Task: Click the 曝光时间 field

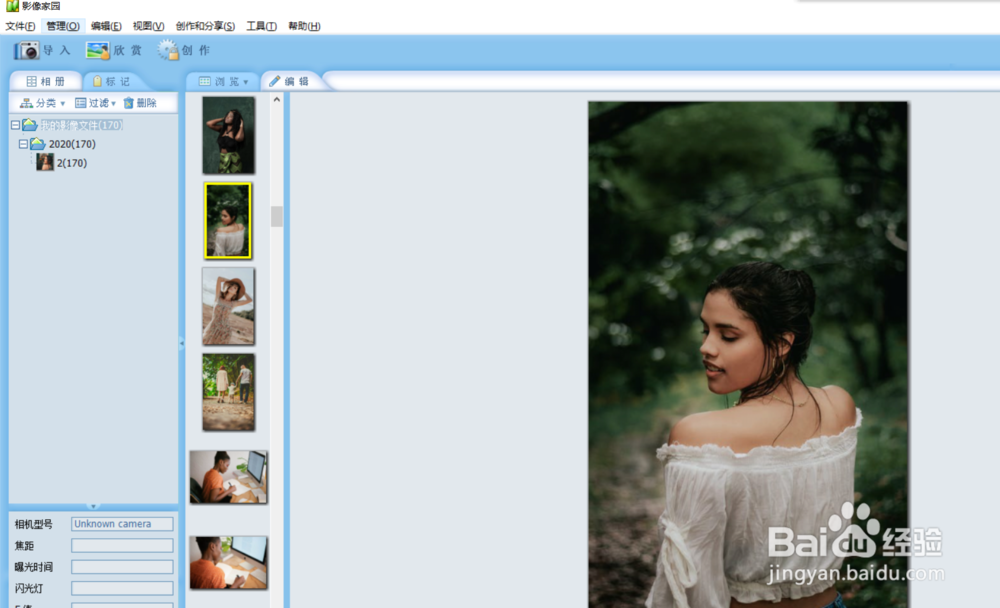Action: 122,567
